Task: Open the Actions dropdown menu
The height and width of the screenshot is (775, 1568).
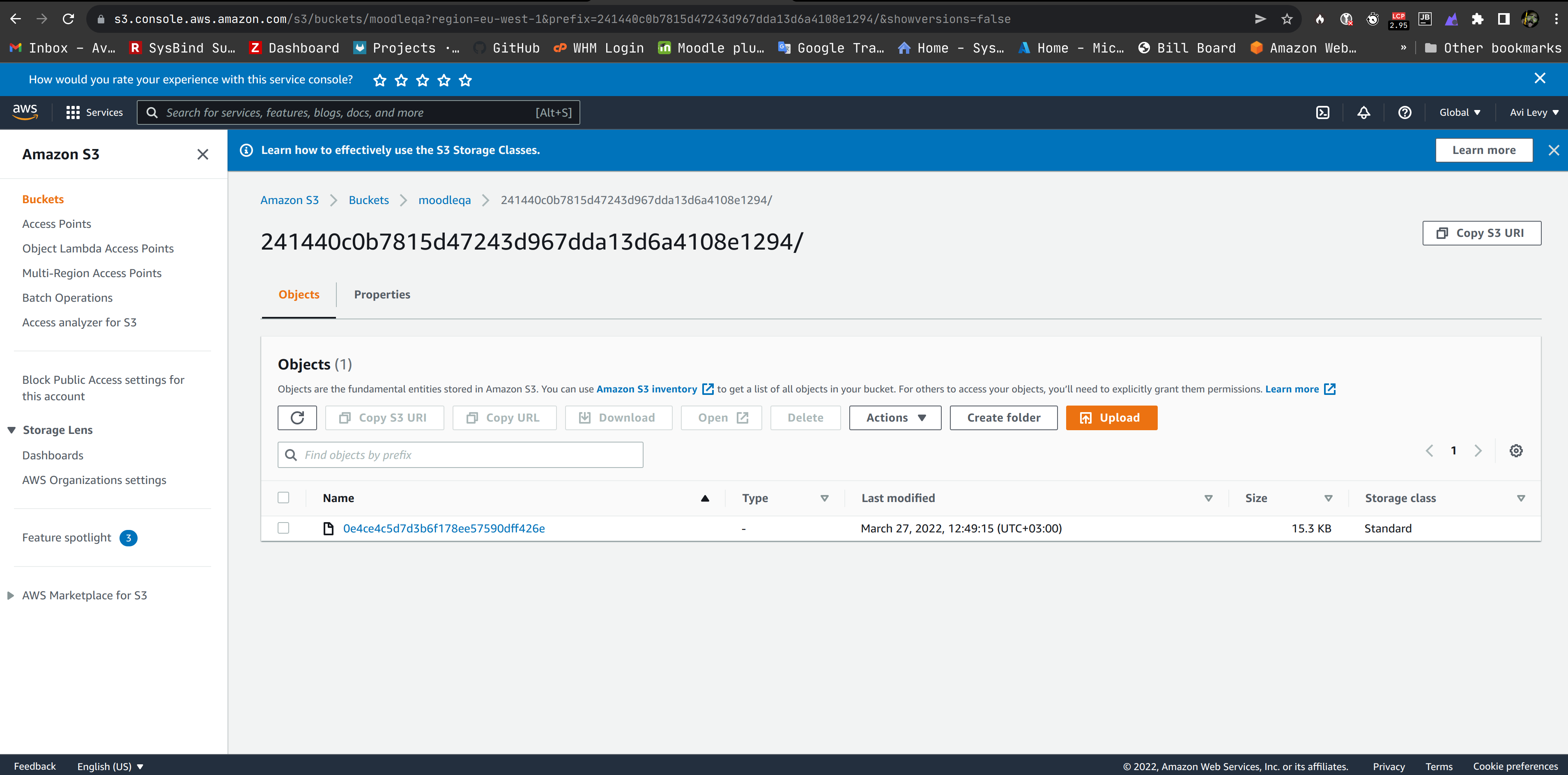Action: point(895,418)
